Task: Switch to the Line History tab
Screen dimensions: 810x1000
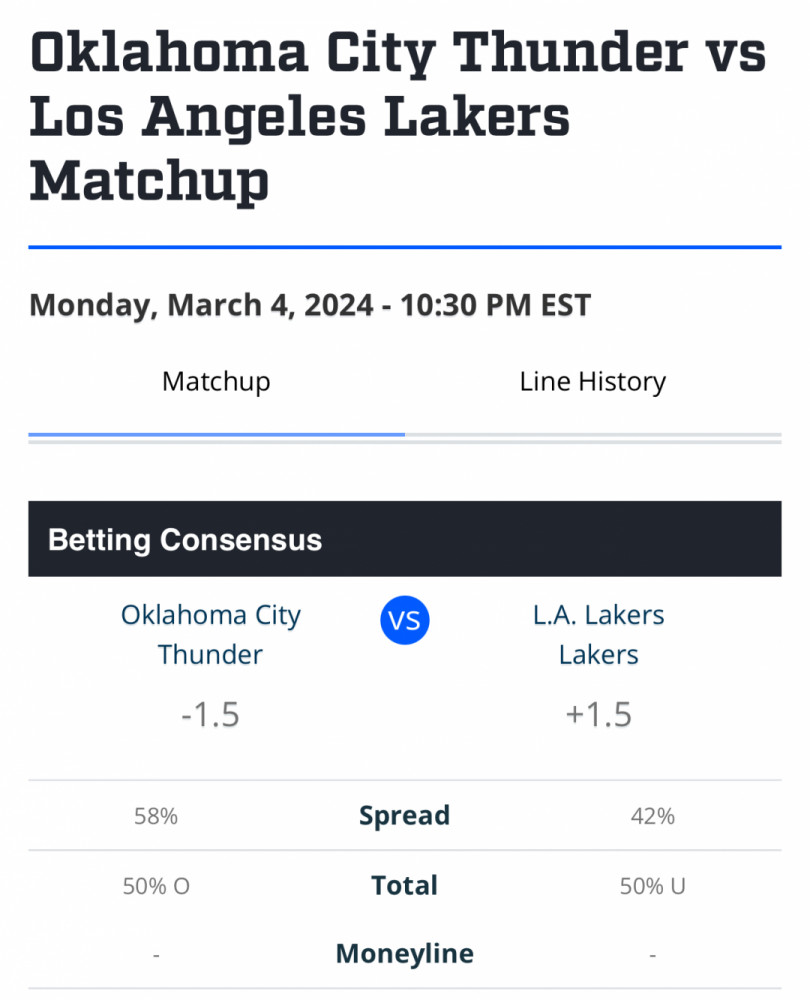Action: (592, 382)
